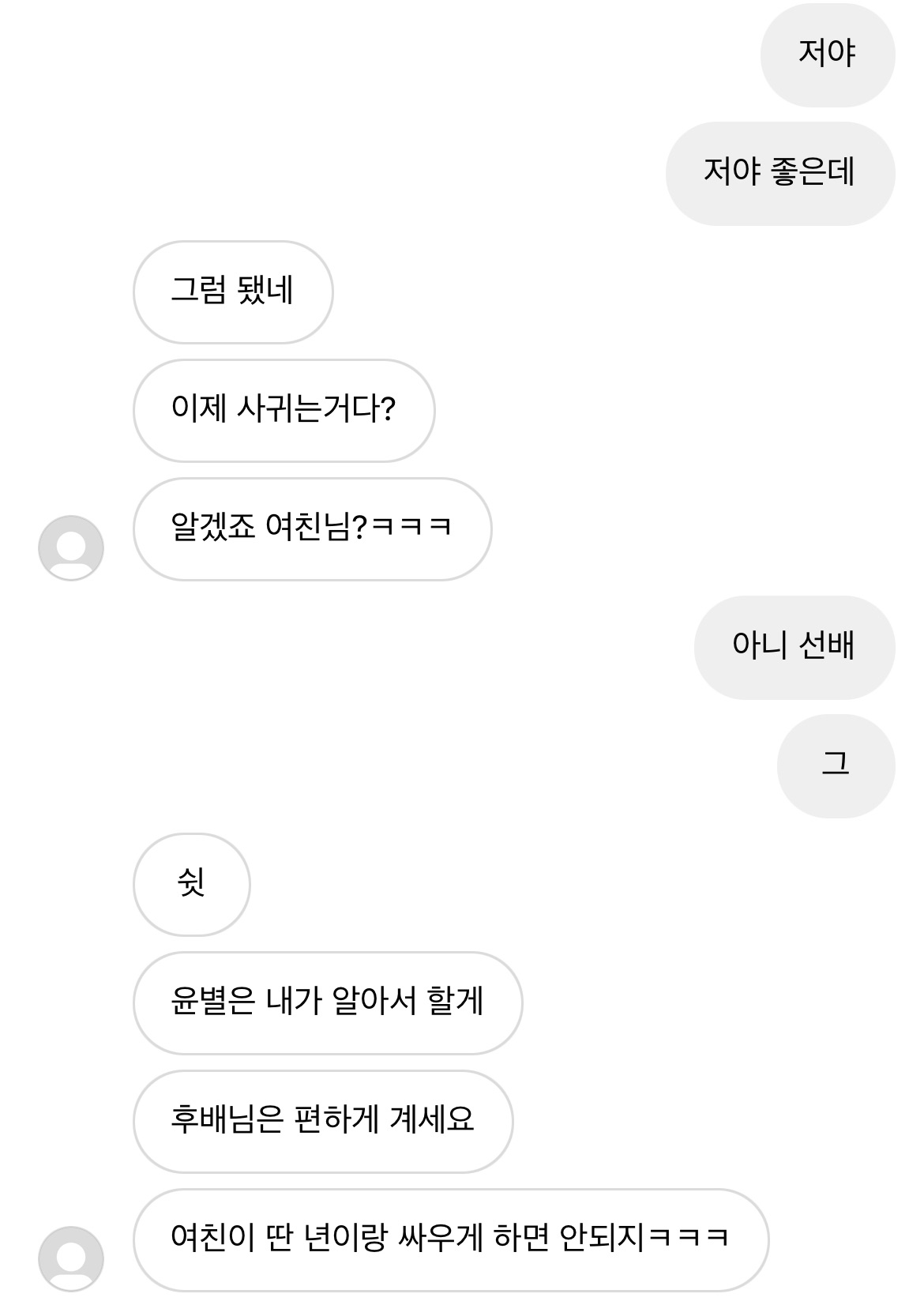Select the '이제 사귀는거다?' message bubble
This screenshot has height=1305, width=924.
tap(283, 410)
